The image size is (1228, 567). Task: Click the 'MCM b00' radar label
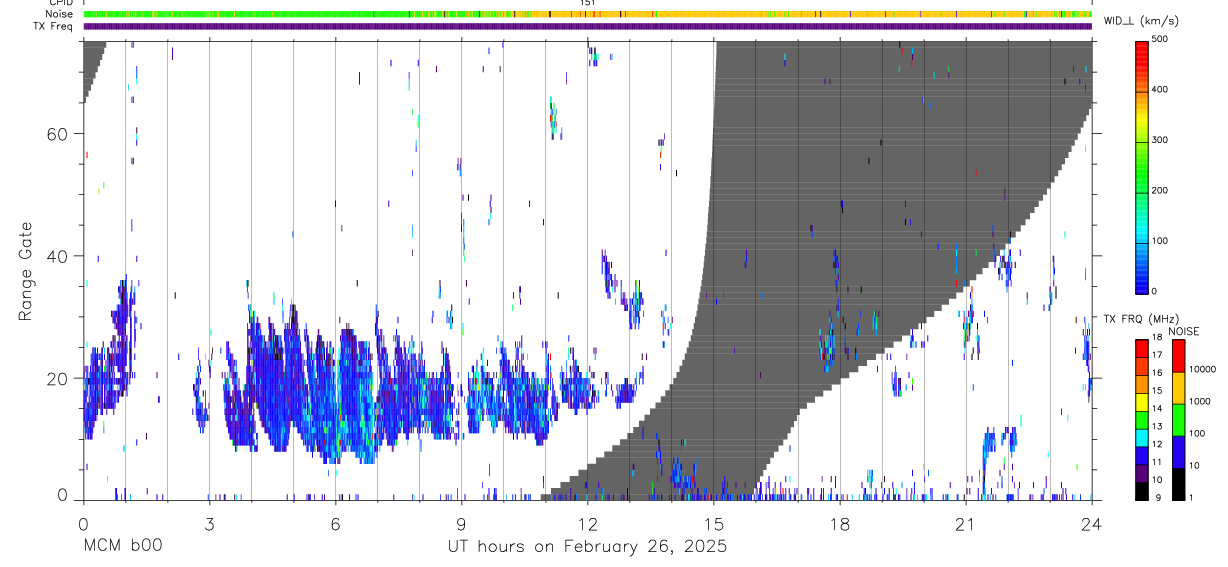pos(122,547)
